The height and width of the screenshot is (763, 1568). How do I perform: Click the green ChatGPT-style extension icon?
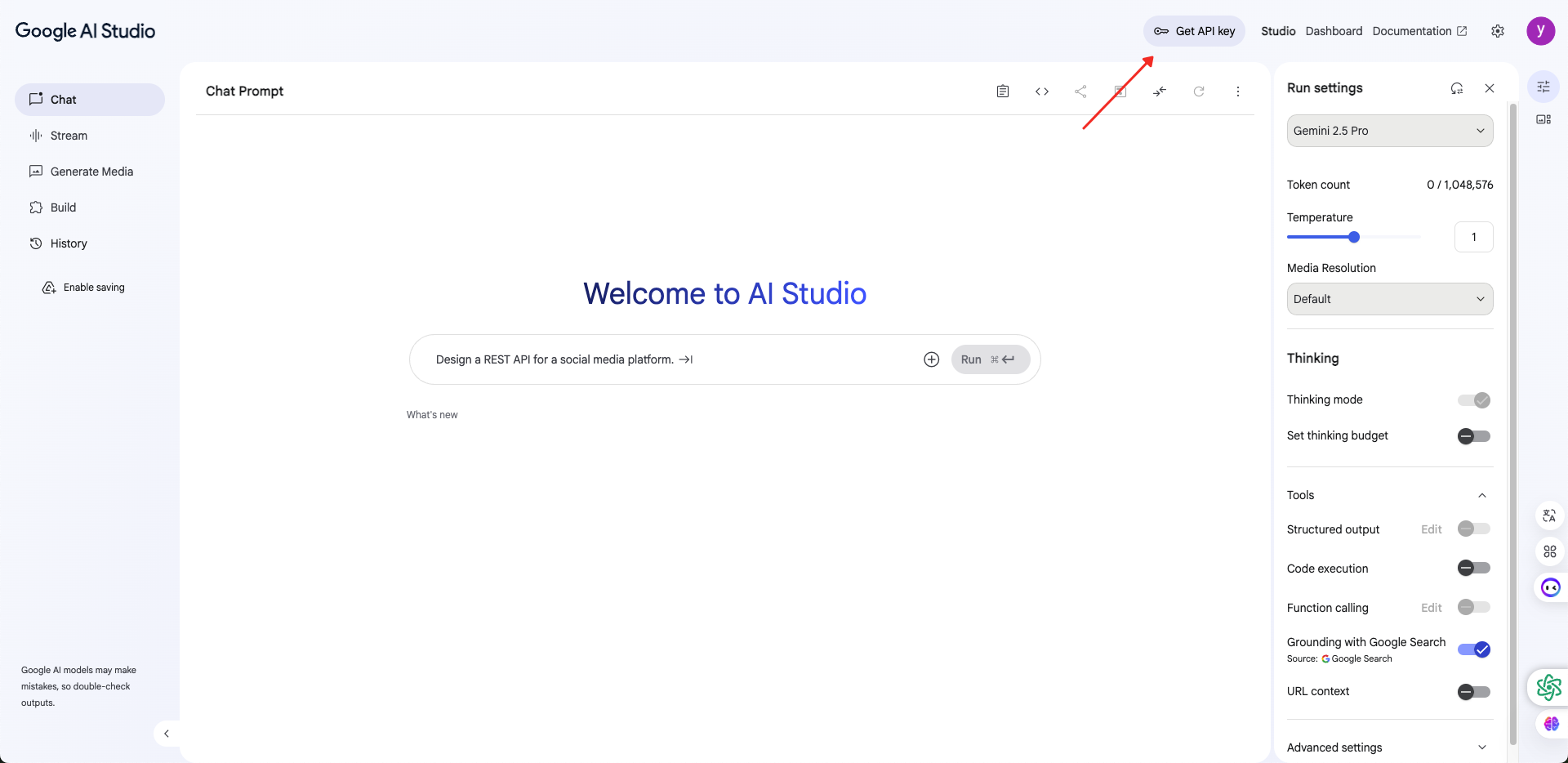[1548, 687]
